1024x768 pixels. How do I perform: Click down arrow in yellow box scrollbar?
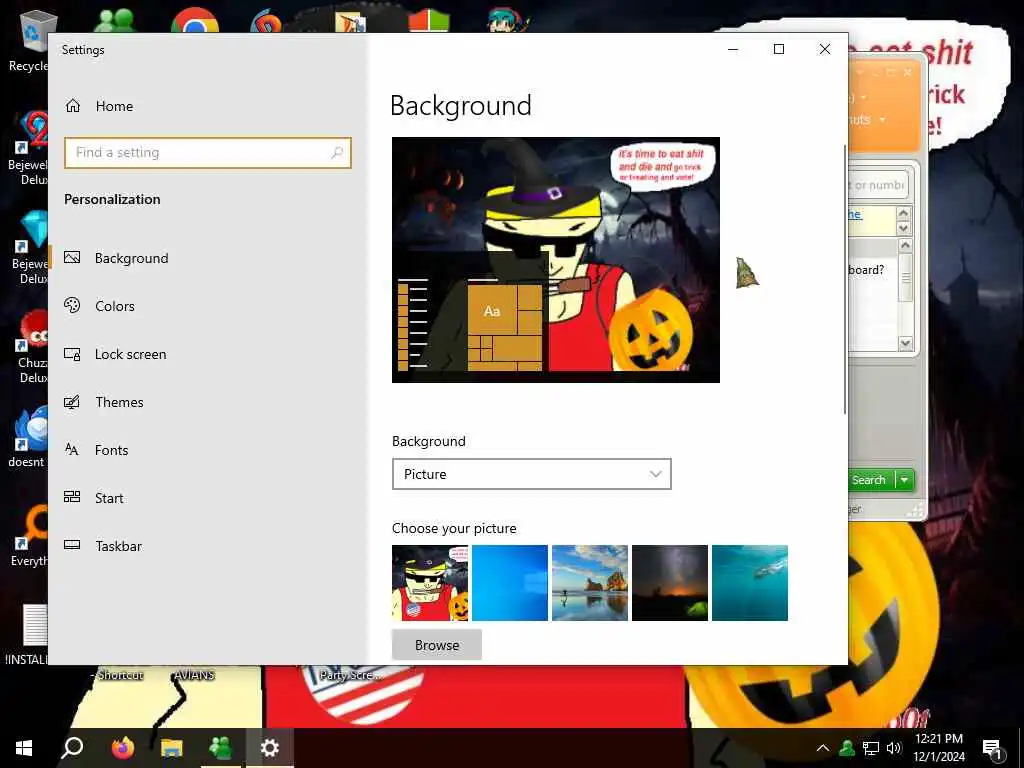903,229
